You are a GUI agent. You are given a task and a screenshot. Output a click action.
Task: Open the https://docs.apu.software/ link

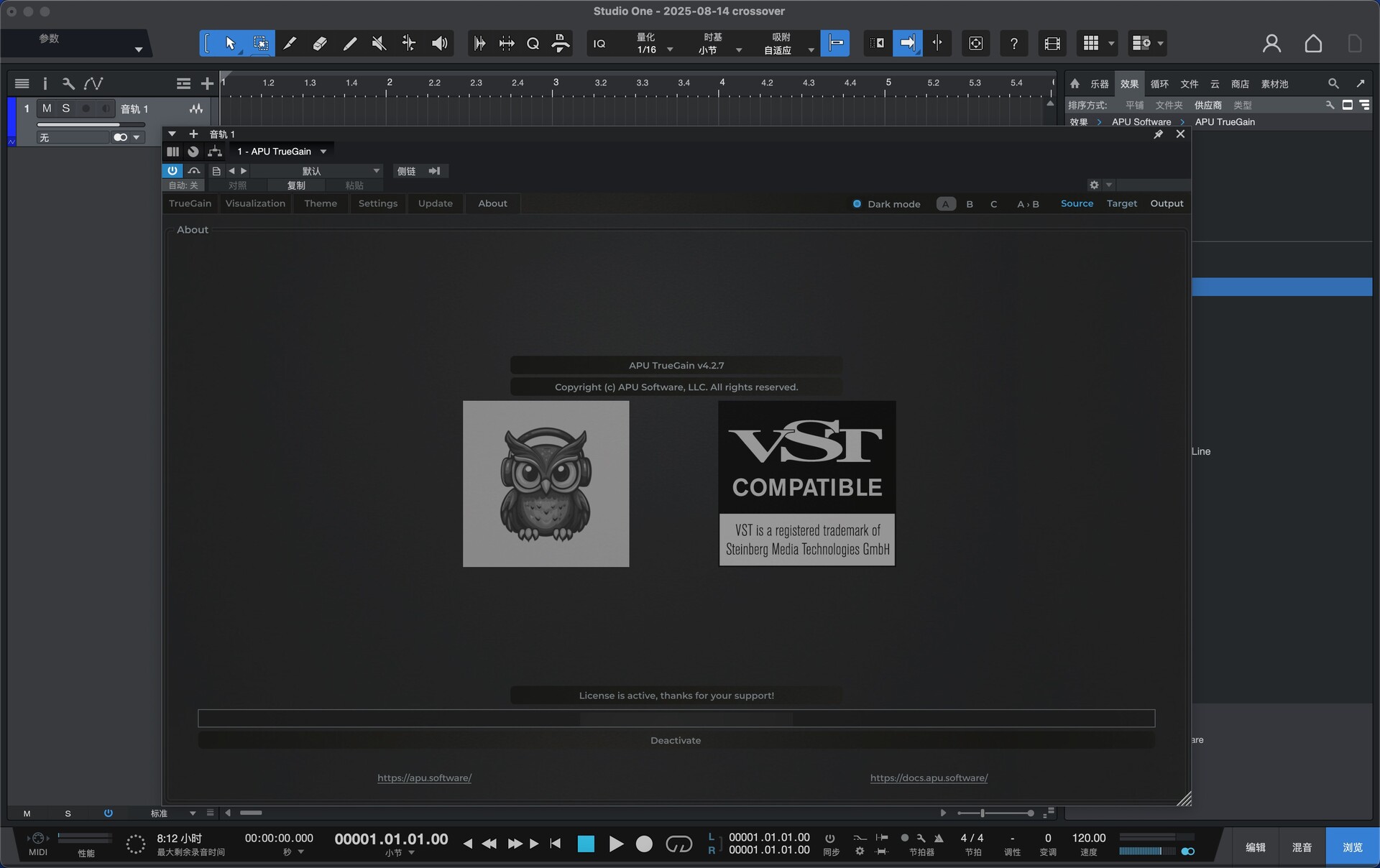(929, 778)
